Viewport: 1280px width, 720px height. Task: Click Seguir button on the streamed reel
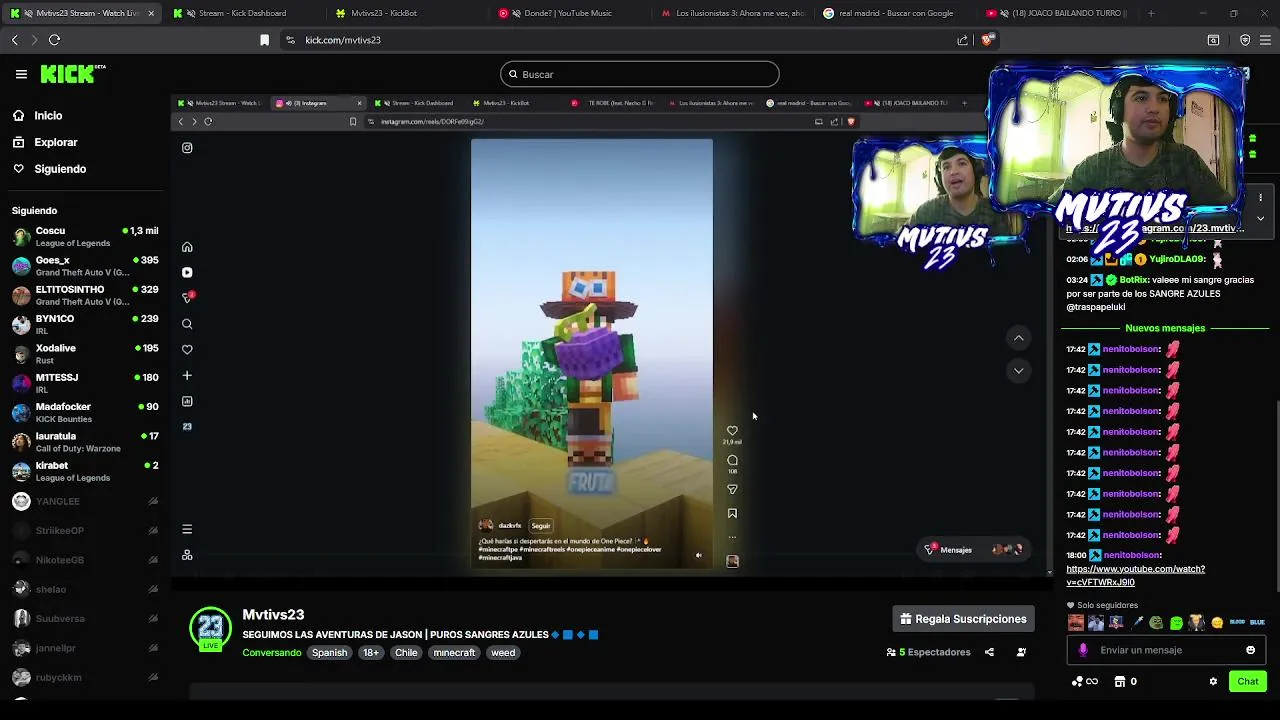[x=541, y=526]
